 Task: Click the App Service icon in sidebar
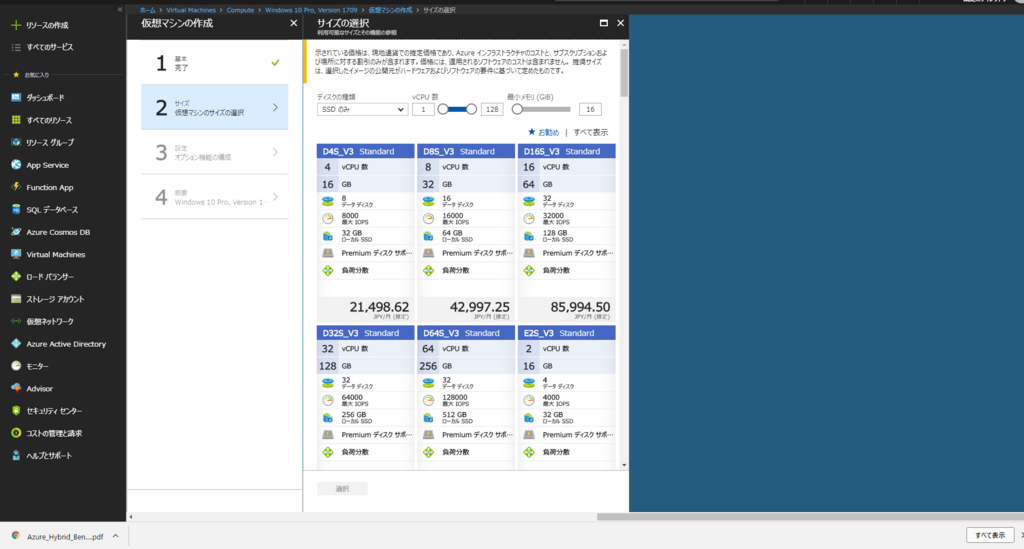pyautogui.click(x=16, y=165)
